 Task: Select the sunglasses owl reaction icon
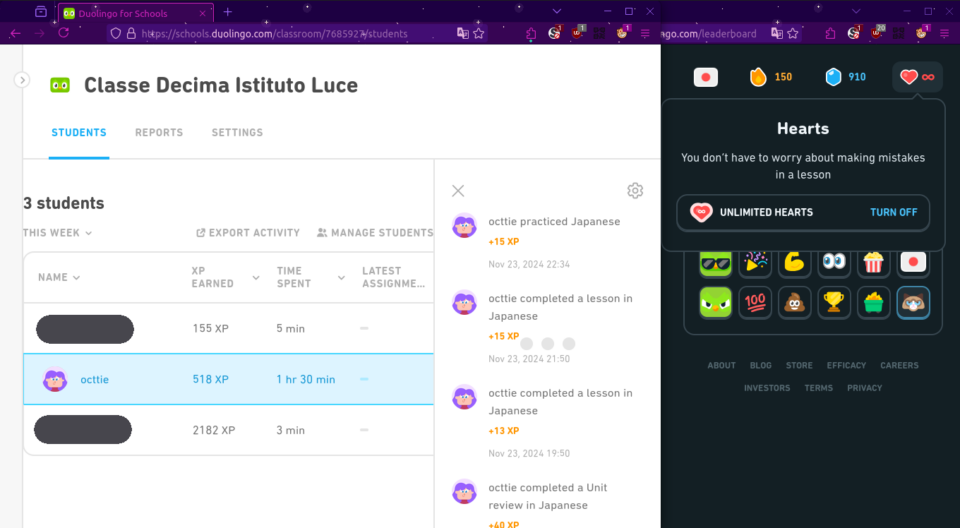(715, 262)
